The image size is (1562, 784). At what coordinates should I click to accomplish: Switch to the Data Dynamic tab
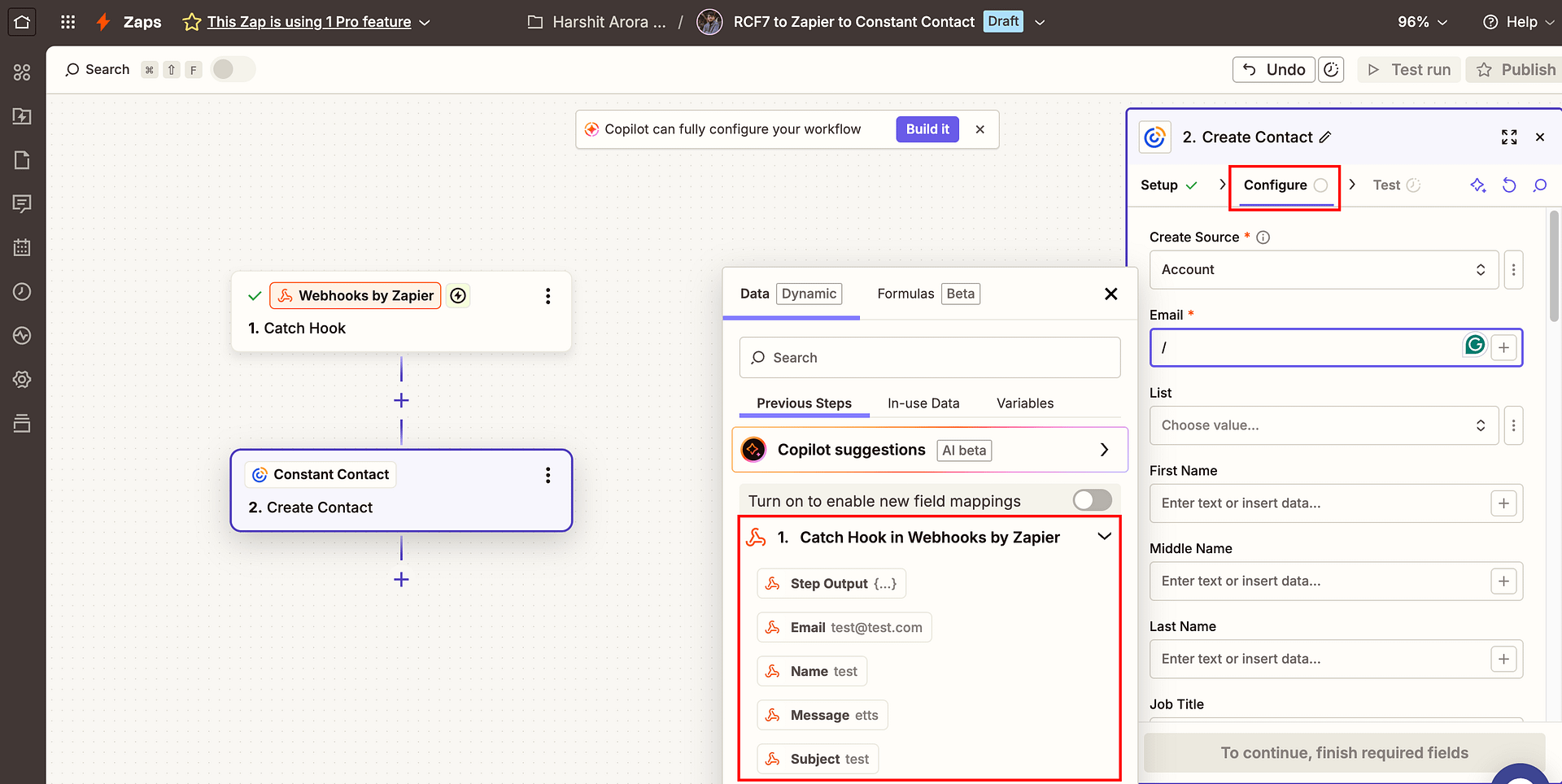(791, 294)
